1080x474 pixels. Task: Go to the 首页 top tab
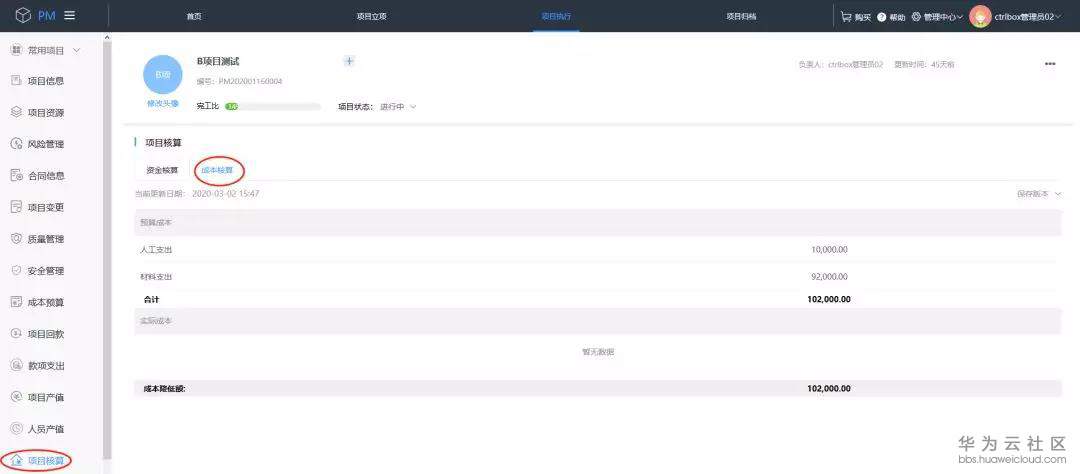click(x=194, y=17)
